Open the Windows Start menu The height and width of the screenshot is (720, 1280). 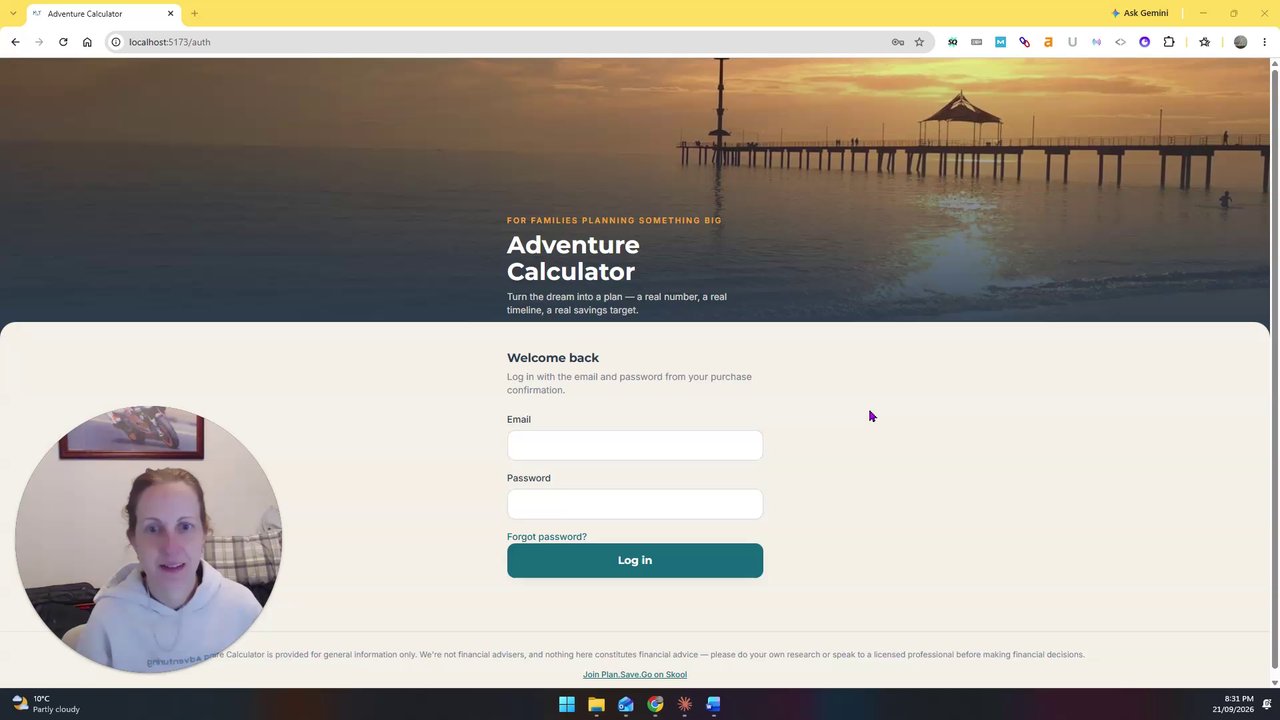(x=567, y=704)
